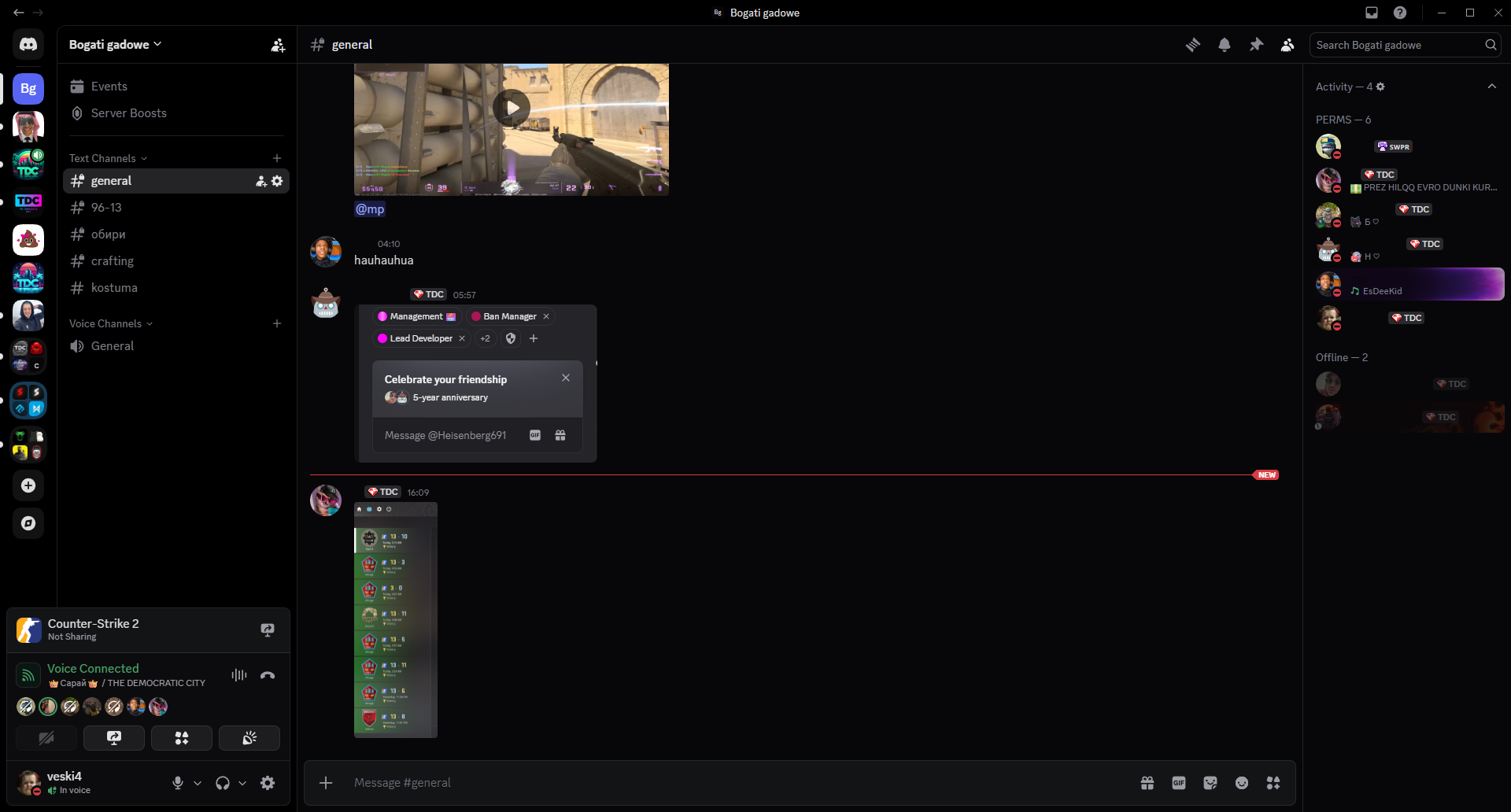Open the inbox icon in title bar
This screenshot has width=1511, height=812.
coord(1372,13)
